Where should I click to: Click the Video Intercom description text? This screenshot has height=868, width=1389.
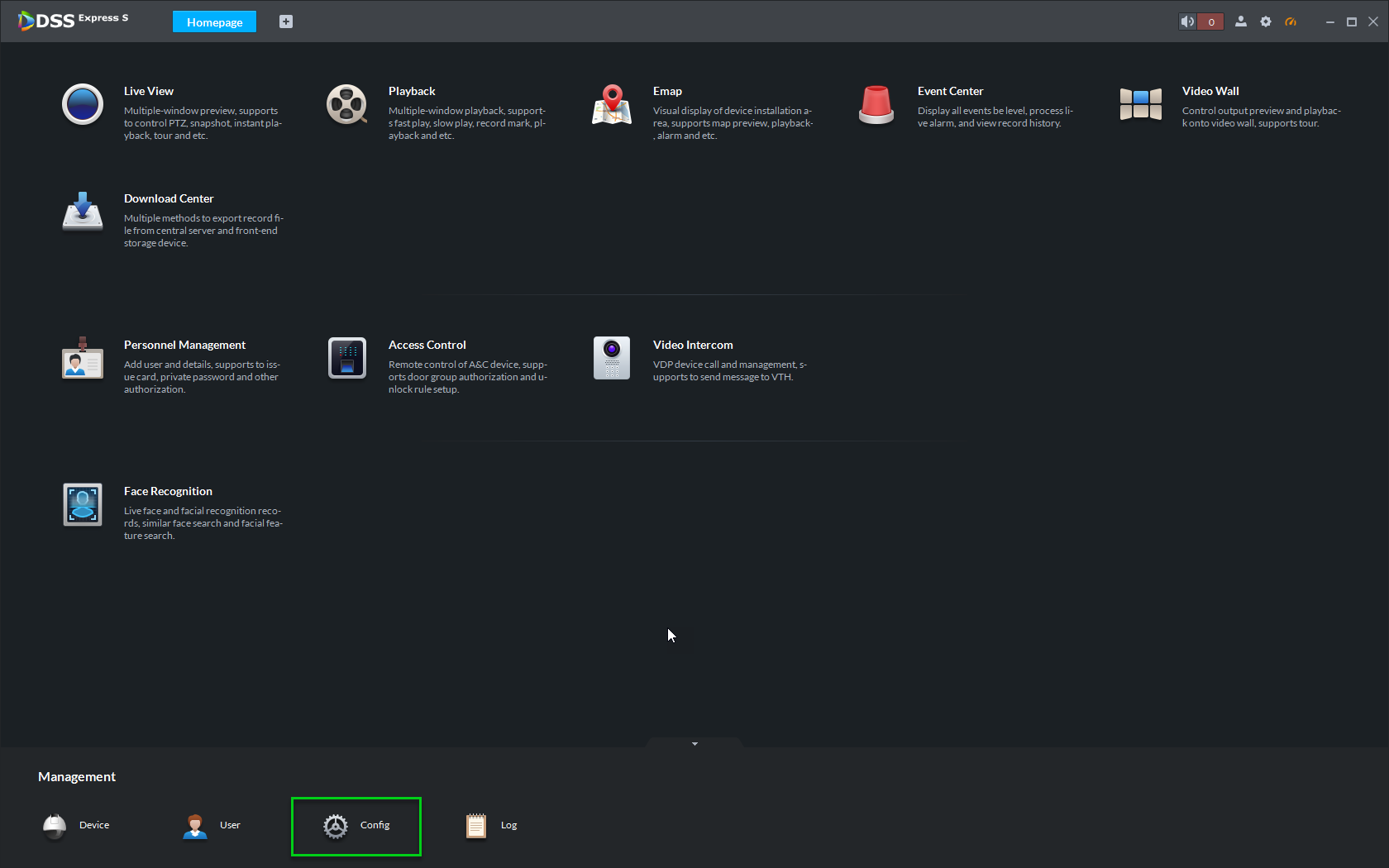click(730, 370)
